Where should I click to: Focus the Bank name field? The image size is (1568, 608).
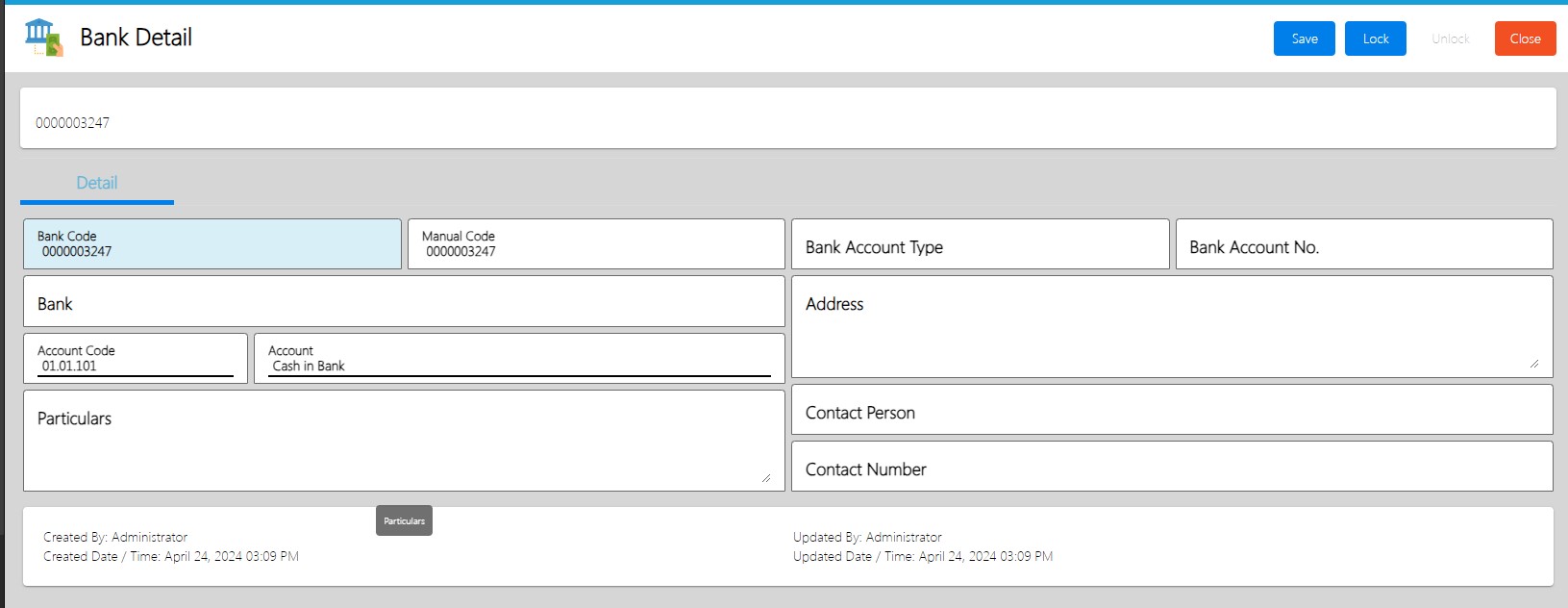click(404, 302)
